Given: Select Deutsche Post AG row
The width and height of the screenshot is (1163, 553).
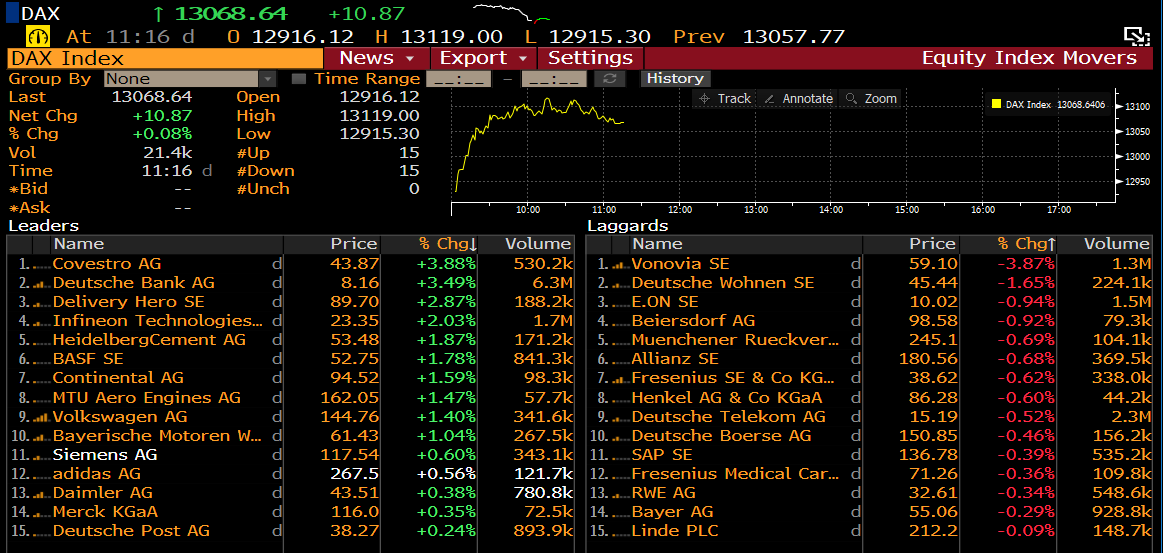Looking at the screenshot, I should point(290,532).
